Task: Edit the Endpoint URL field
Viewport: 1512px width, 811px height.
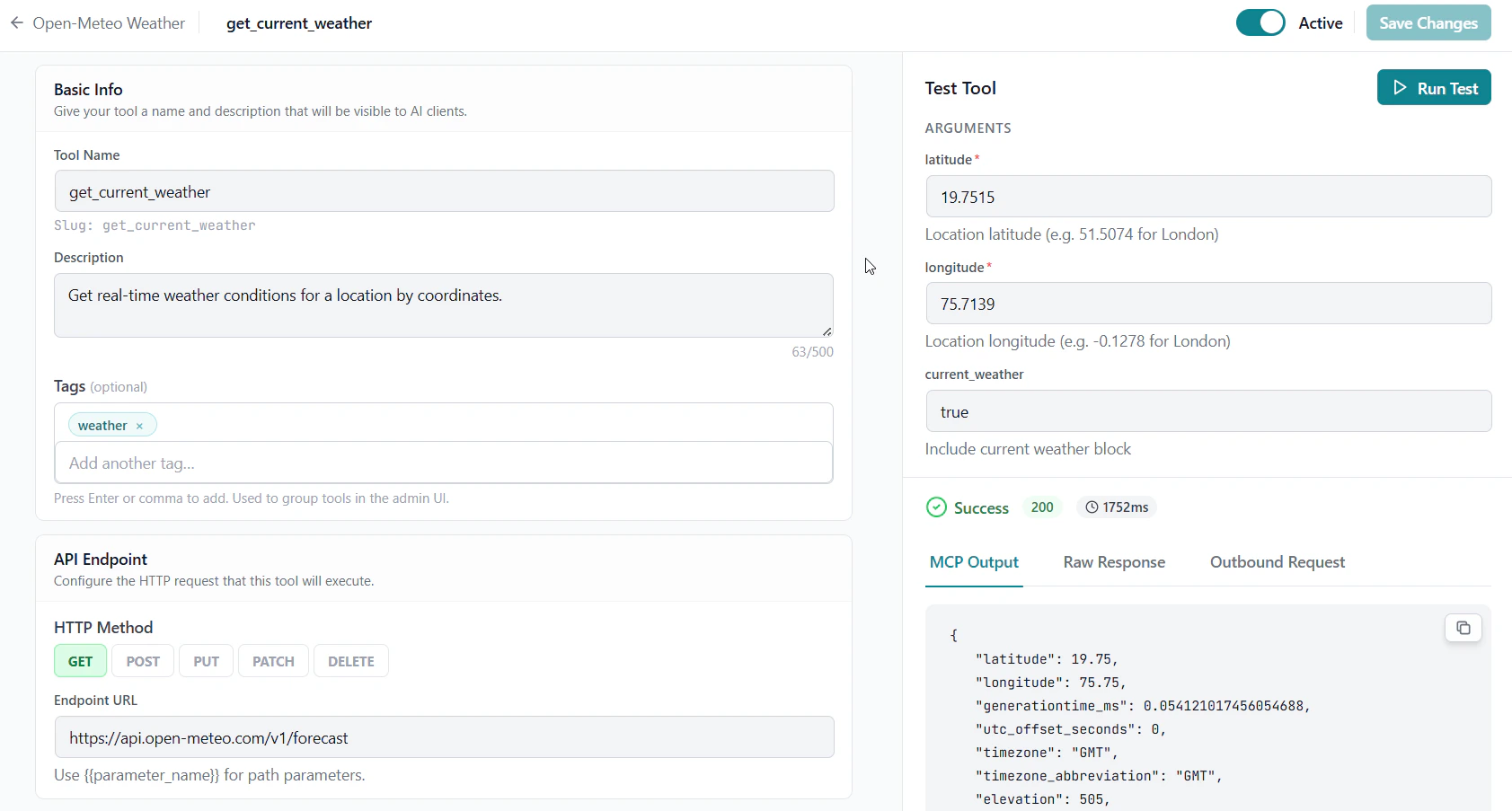Action: point(444,737)
